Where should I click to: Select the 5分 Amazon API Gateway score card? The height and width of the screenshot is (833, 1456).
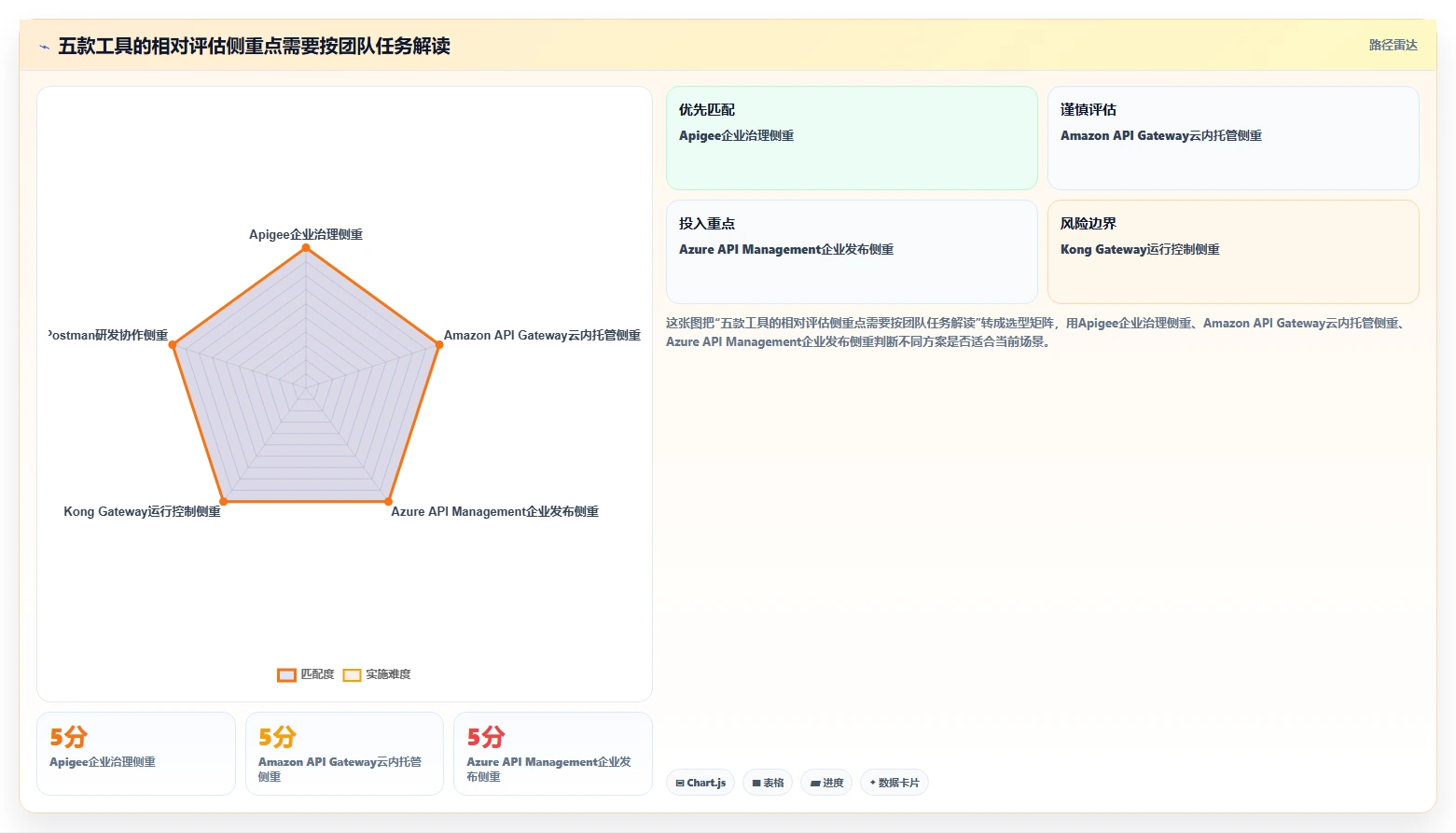point(344,754)
